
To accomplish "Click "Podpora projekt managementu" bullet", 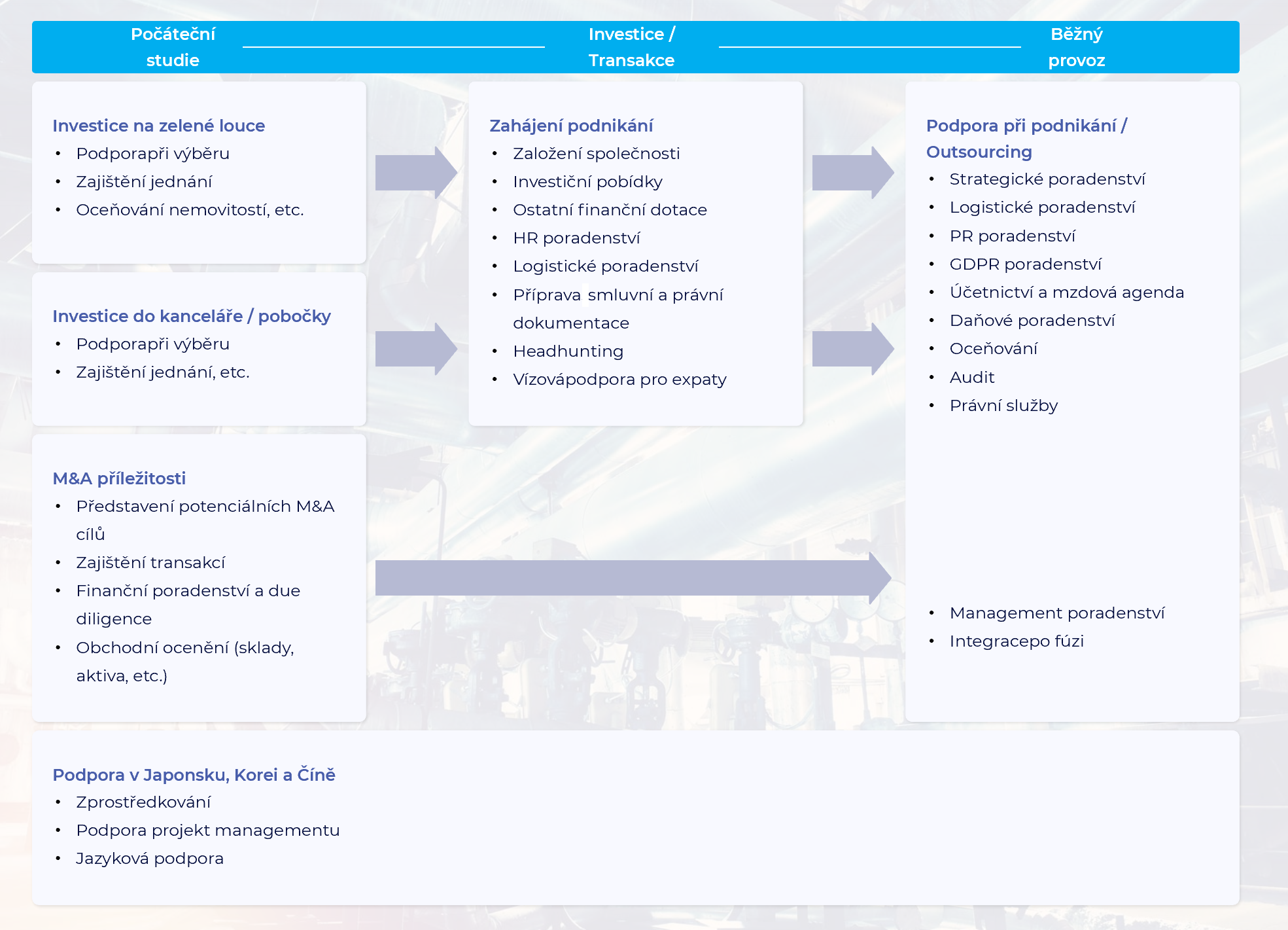I will 208,831.
